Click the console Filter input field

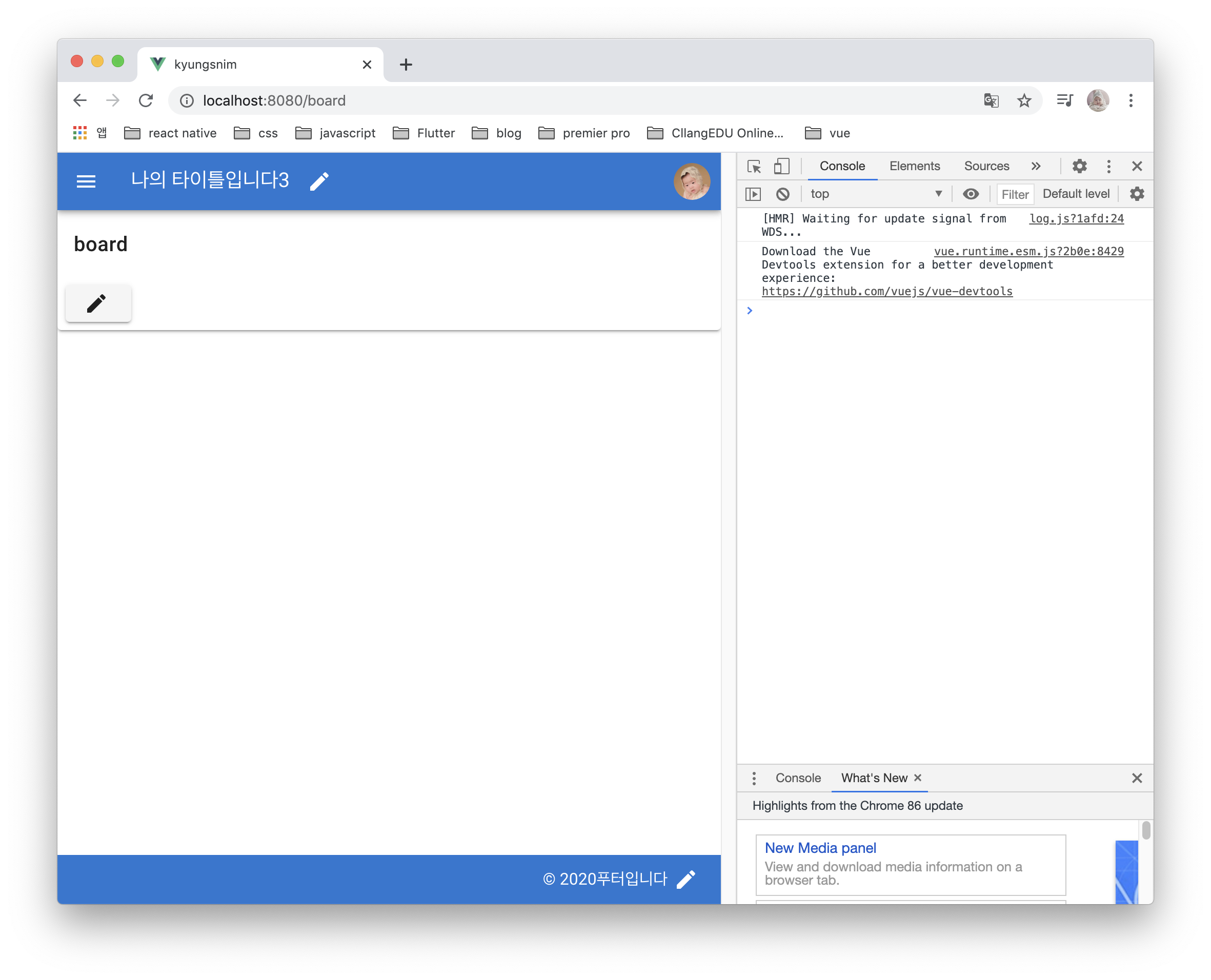click(1015, 194)
